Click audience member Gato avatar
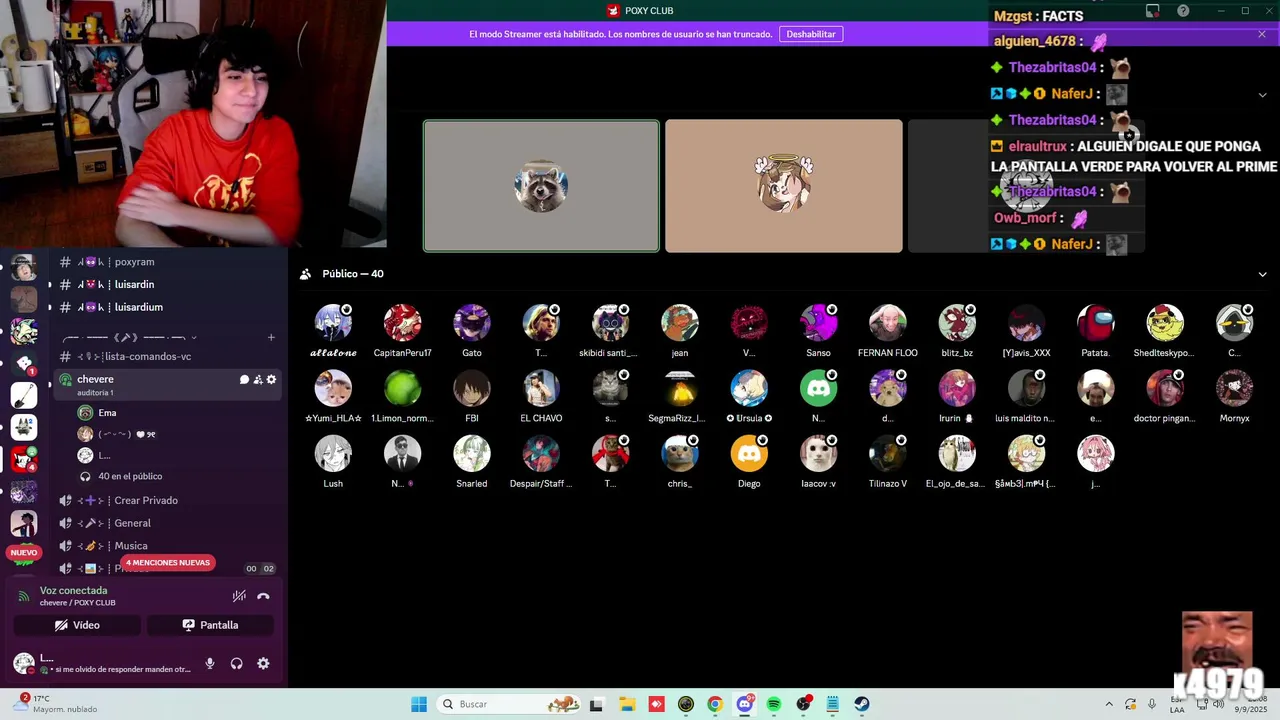The width and height of the screenshot is (1280, 720). pos(472,324)
